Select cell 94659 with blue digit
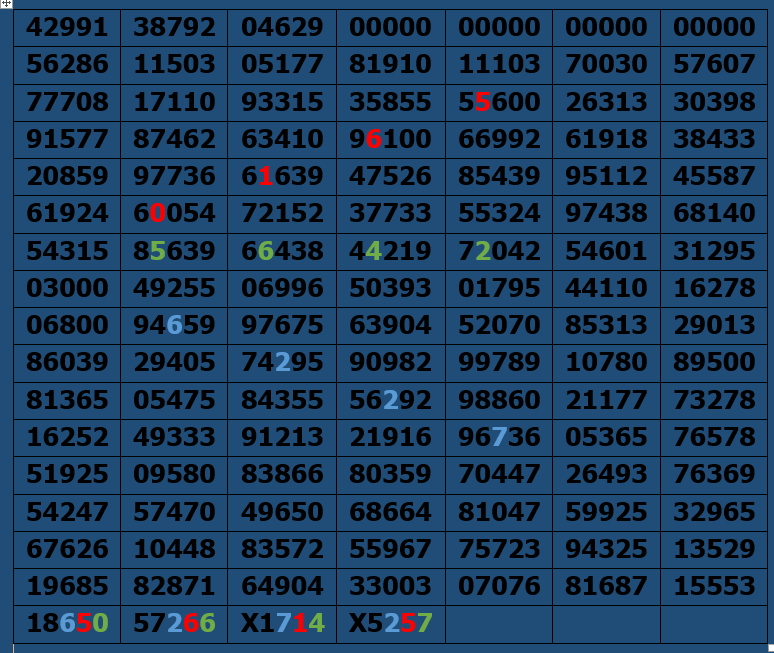This screenshot has width=774, height=653. coord(174,326)
